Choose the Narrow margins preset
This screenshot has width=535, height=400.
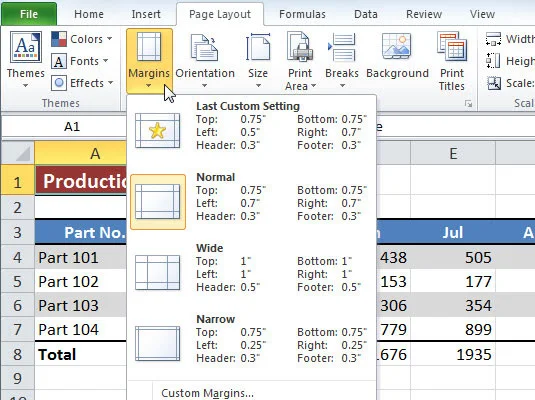point(252,339)
